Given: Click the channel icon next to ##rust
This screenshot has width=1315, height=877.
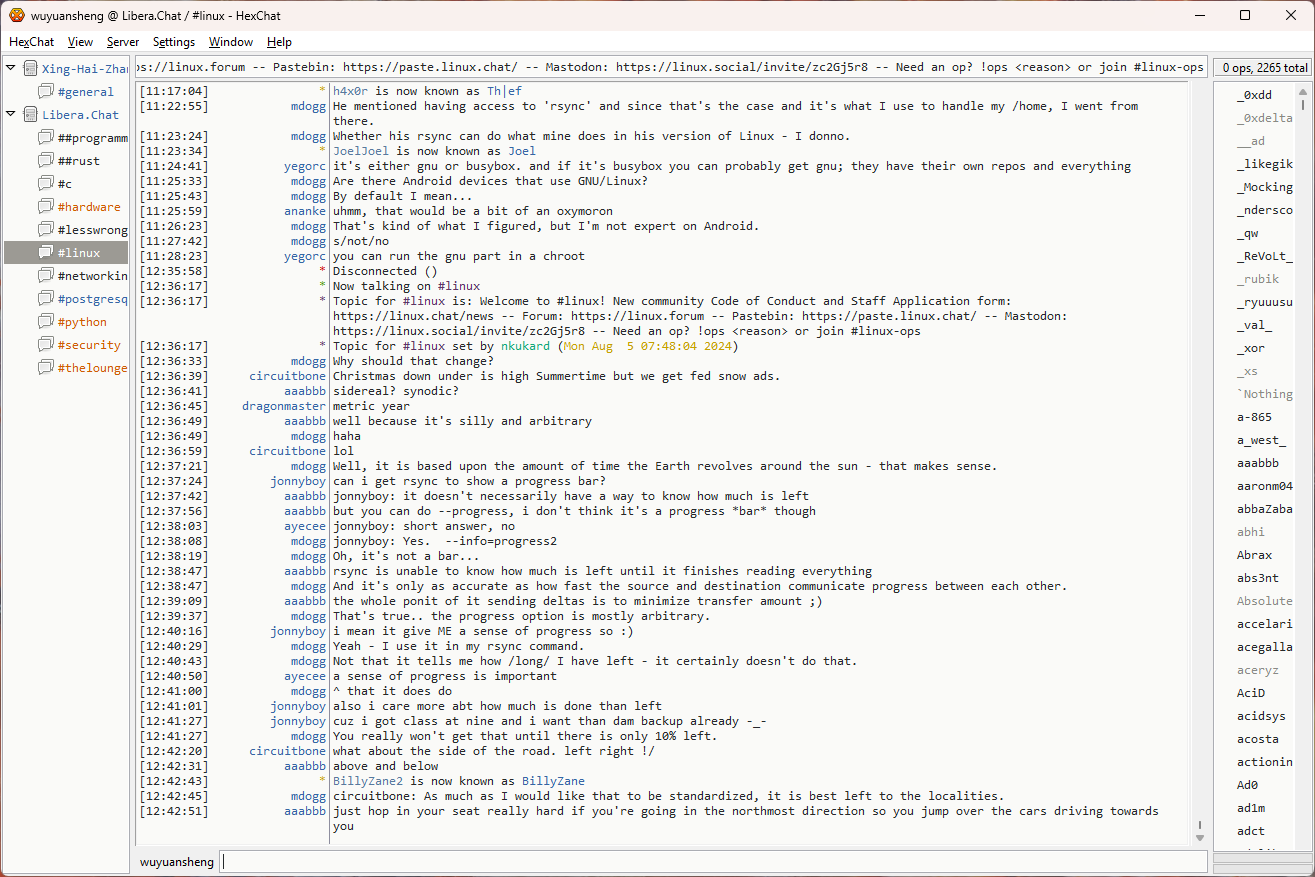Looking at the screenshot, I should (x=45, y=161).
